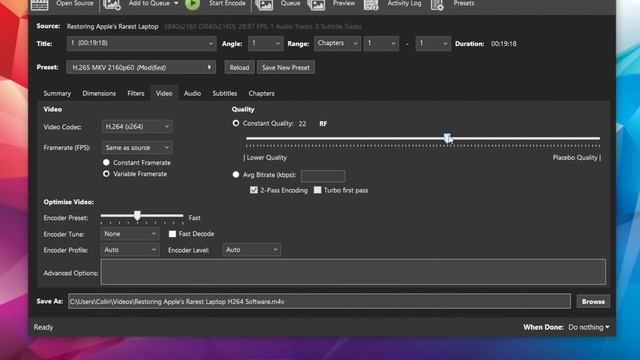Image resolution: width=640 pixels, height=360 pixels.
Task: Click the Presets gear icon
Action: (437, 5)
